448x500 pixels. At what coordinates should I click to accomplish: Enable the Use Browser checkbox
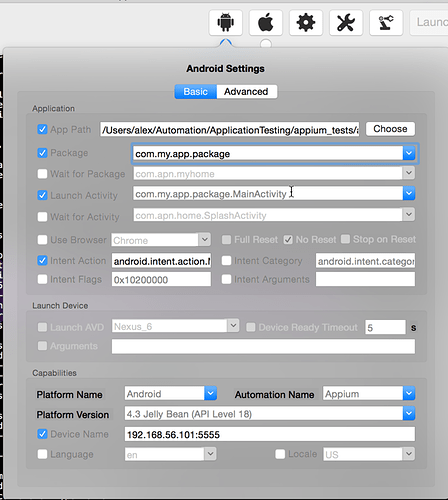tap(42, 240)
